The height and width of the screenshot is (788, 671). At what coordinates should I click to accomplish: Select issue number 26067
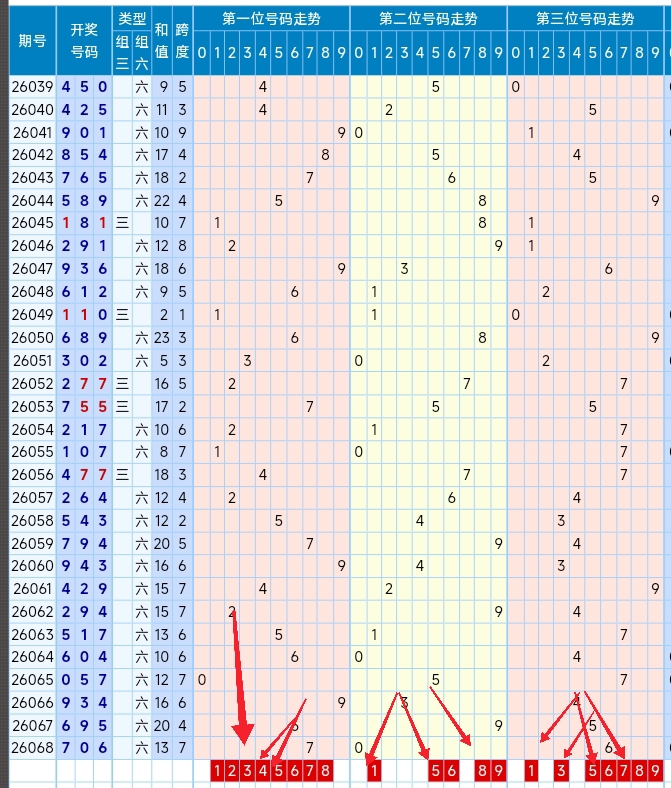point(33,726)
